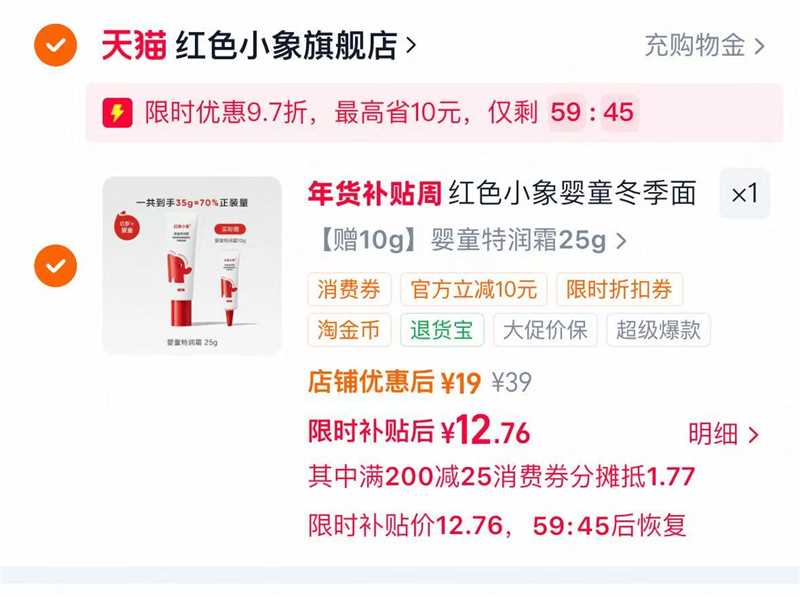
Task: Open product title 红色小象婴童冬季面
Action: point(572,194)
